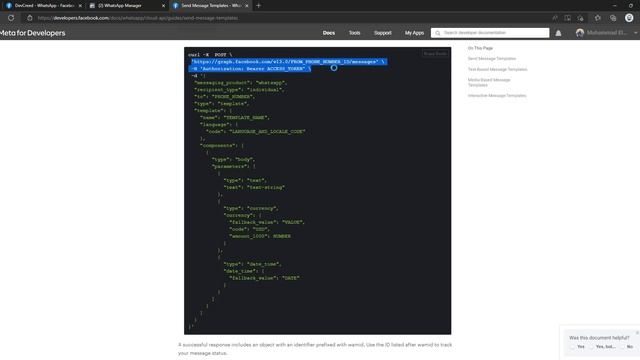This screenshot has height=360, width=640.
Task: Click the add to favorites star icon
Action: [580, 18]
